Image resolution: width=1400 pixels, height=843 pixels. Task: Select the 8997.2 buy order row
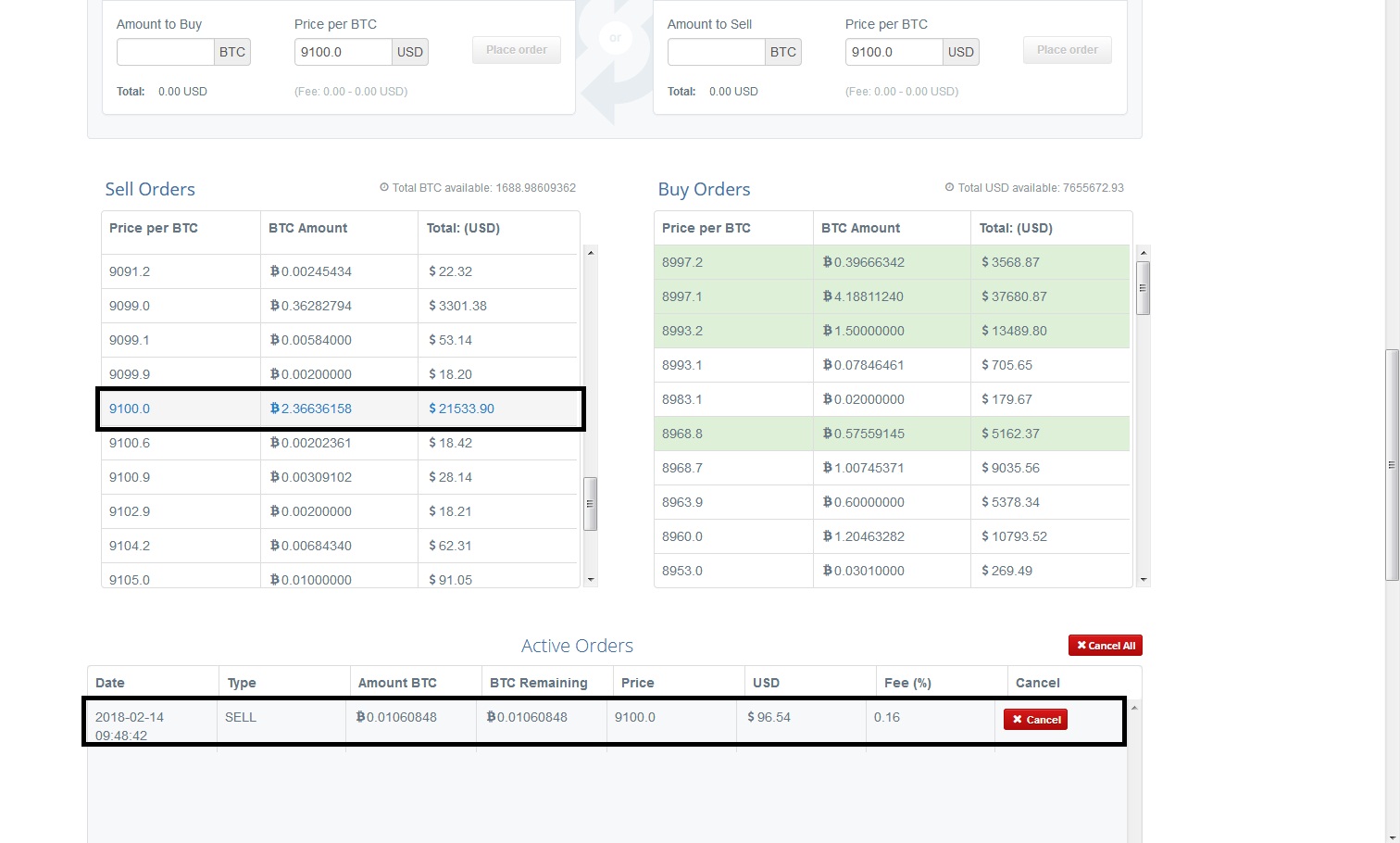point(891,262)
